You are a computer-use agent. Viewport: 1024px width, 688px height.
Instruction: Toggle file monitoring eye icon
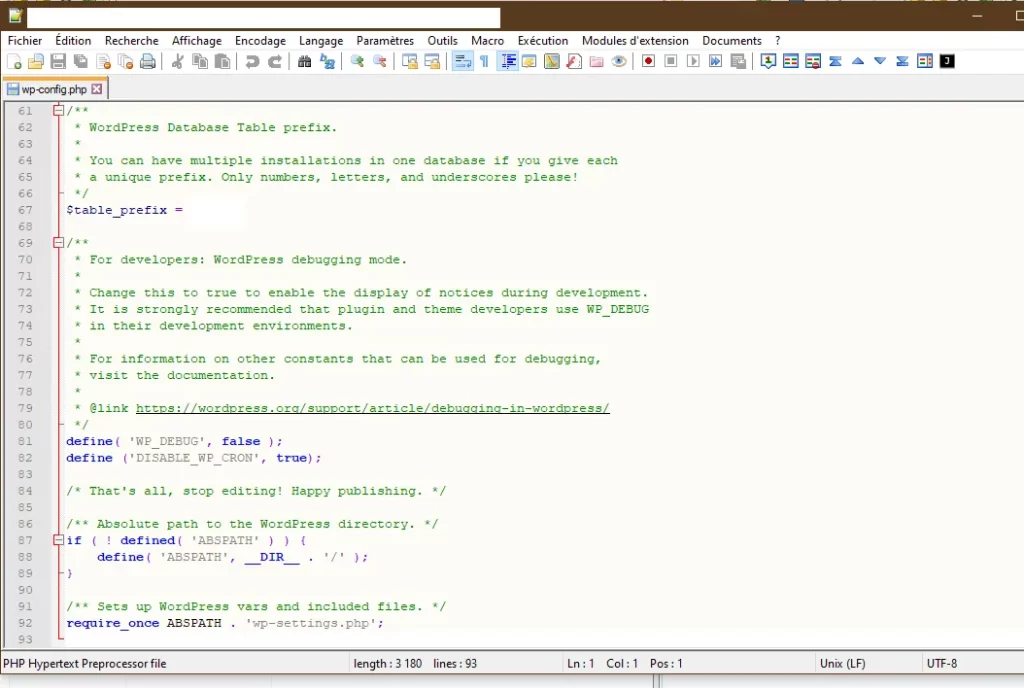tap(619, 61)
